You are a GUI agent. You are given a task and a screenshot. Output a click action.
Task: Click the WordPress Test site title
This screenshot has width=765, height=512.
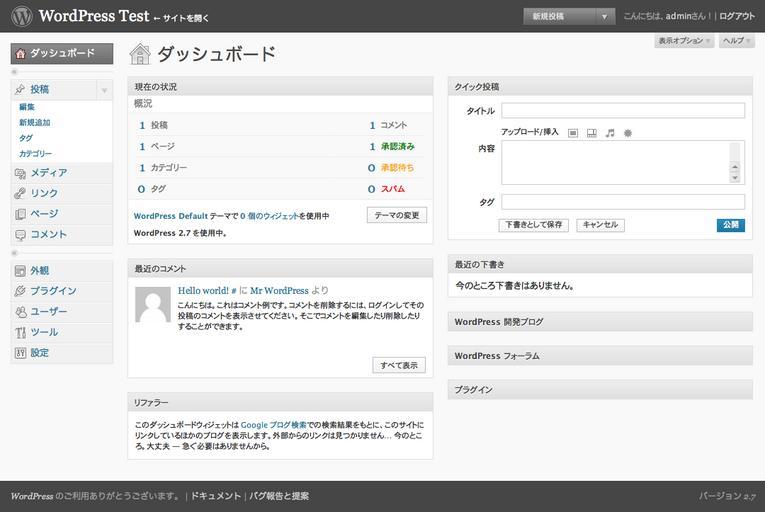click(94, 16)
